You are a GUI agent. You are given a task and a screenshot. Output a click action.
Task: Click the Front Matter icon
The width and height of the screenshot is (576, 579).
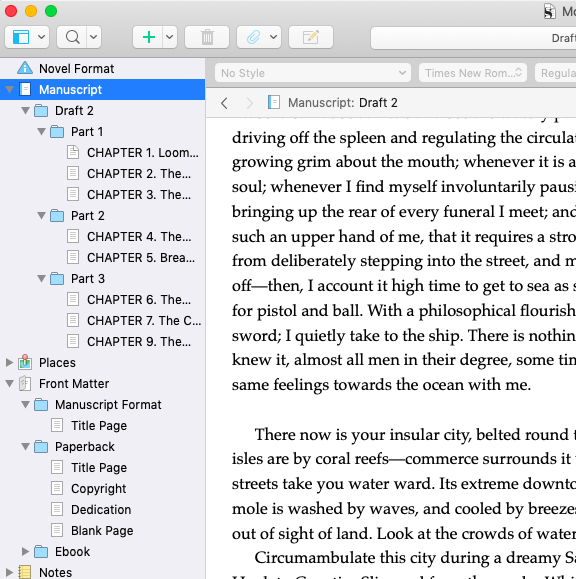point(25,383)
